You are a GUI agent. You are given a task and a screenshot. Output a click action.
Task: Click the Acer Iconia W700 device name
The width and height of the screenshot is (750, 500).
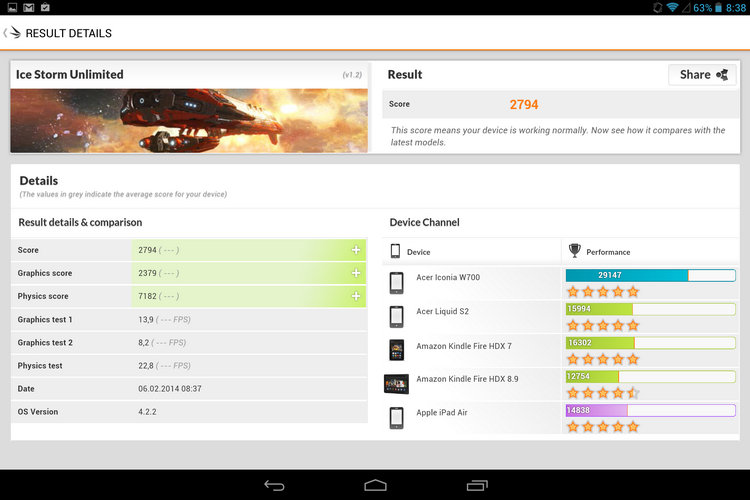coord(448,277)
